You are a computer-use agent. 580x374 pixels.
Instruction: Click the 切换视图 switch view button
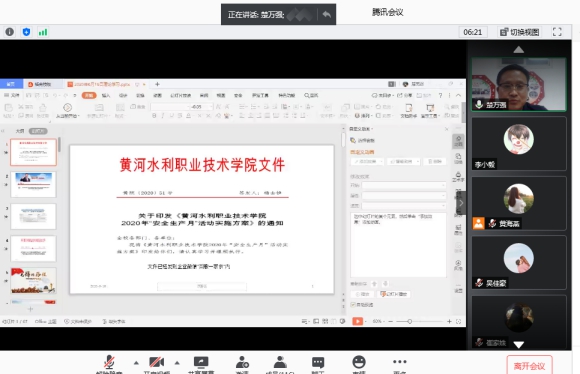tap(520, 32)
